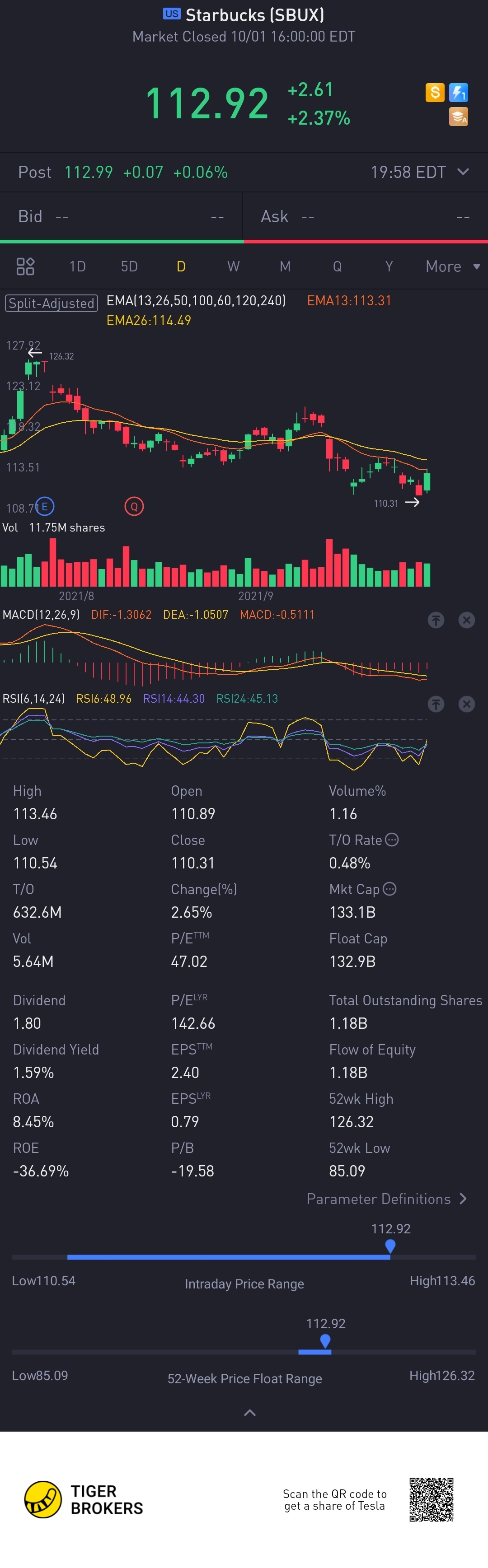Open the chart layout grid icon
Screen dimensions: 488x1568
[25, 266]
